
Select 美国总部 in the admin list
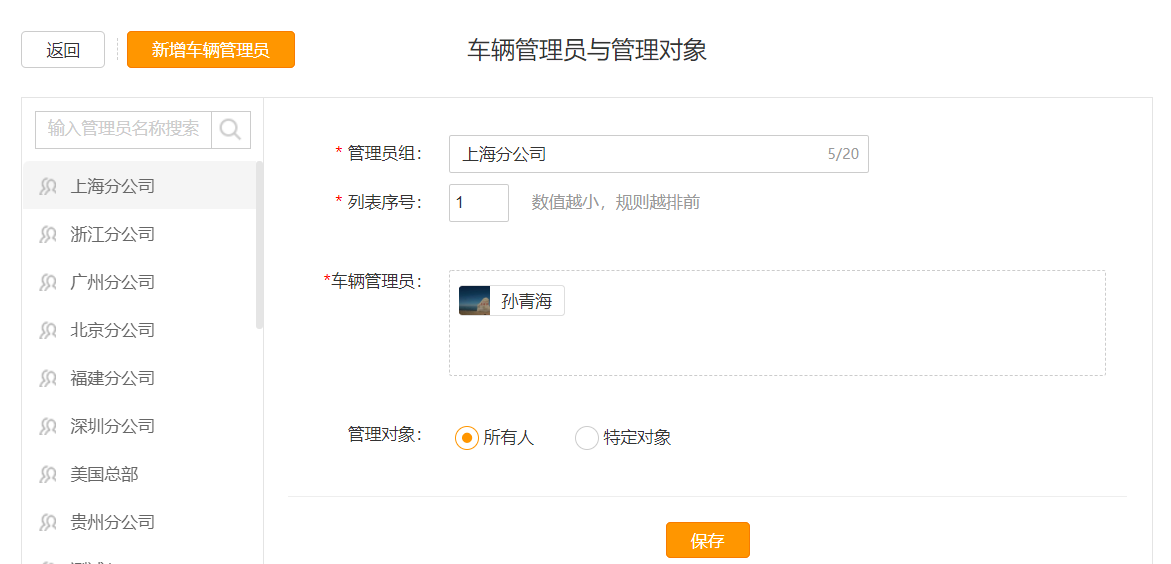point(139,474)
